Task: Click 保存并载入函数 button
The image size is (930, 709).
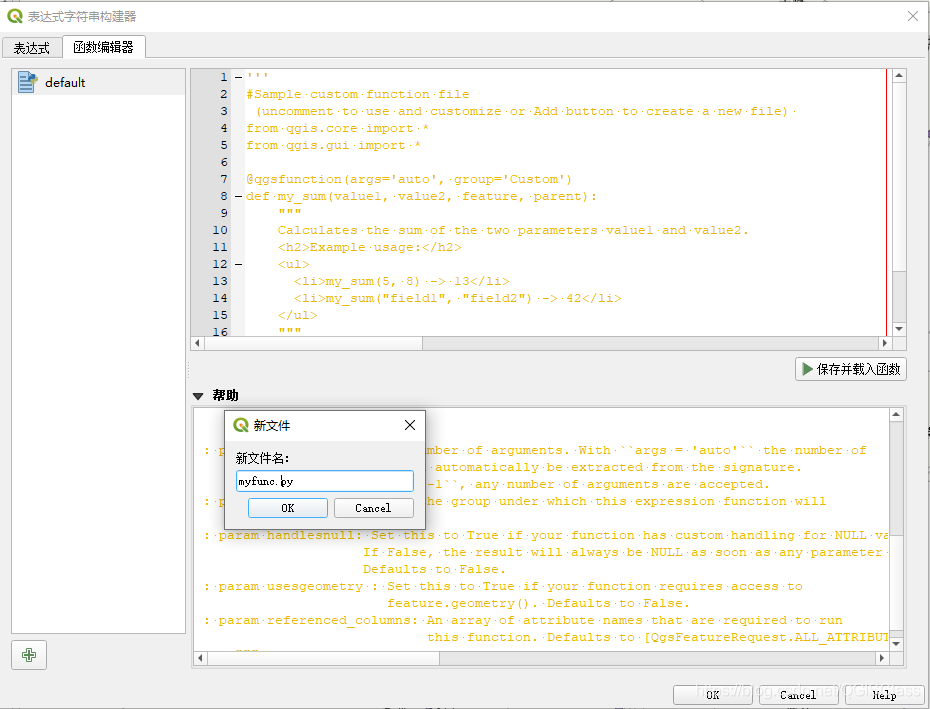Action: (851, 369)
